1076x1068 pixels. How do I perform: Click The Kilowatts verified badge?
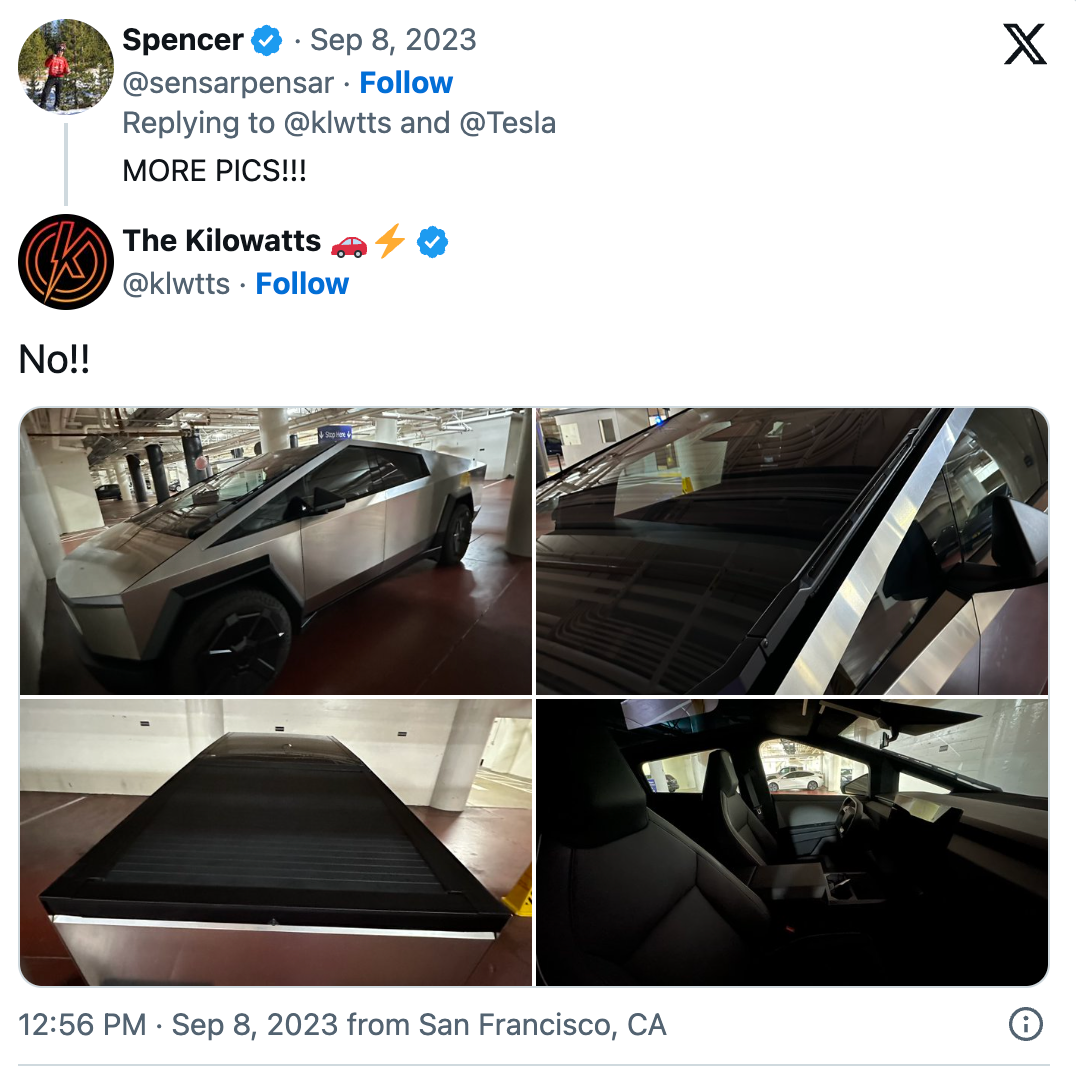(432, 241)
